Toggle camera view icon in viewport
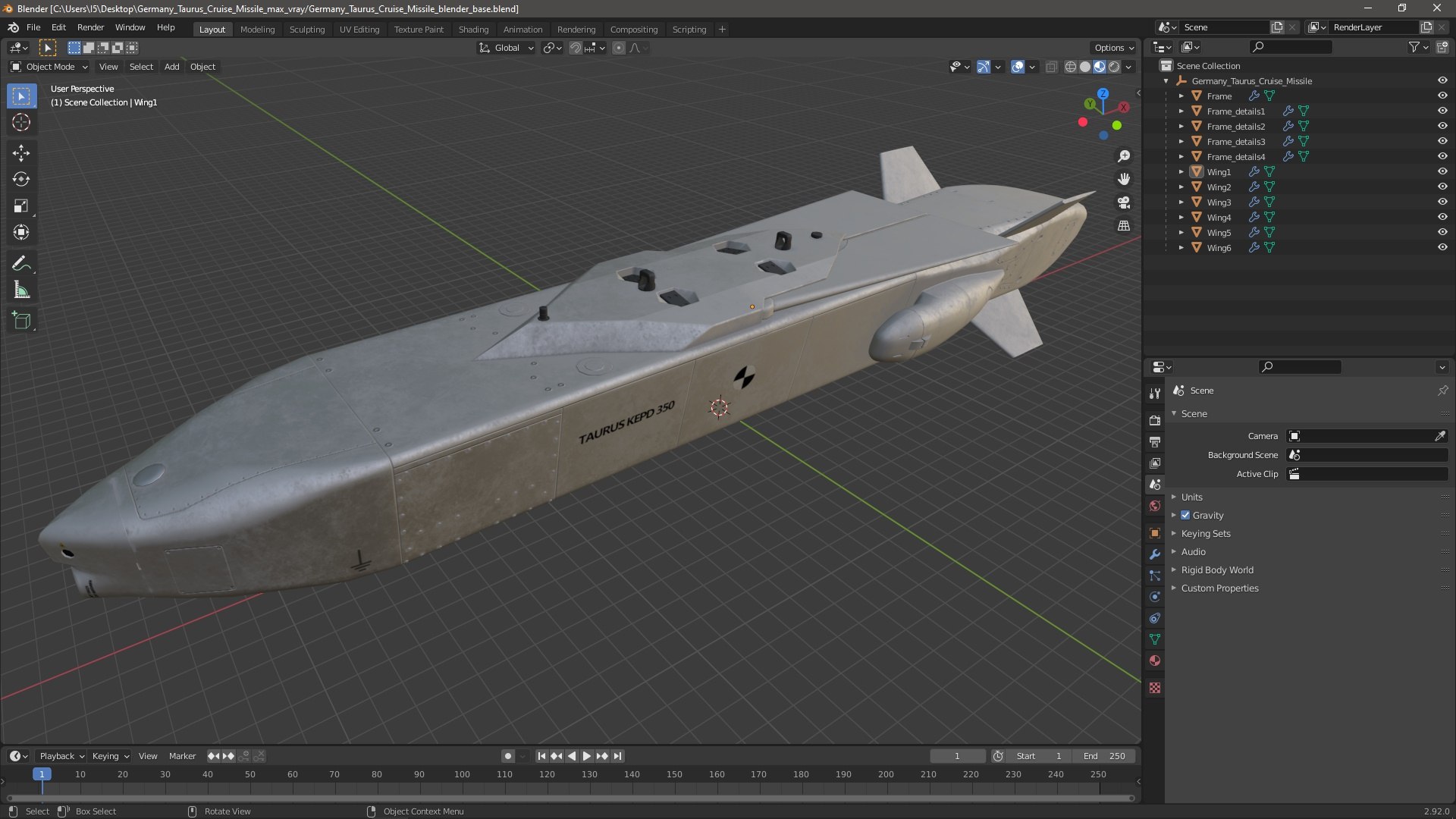Viewport: 1456px width, 819px height. coord(1124,202)
